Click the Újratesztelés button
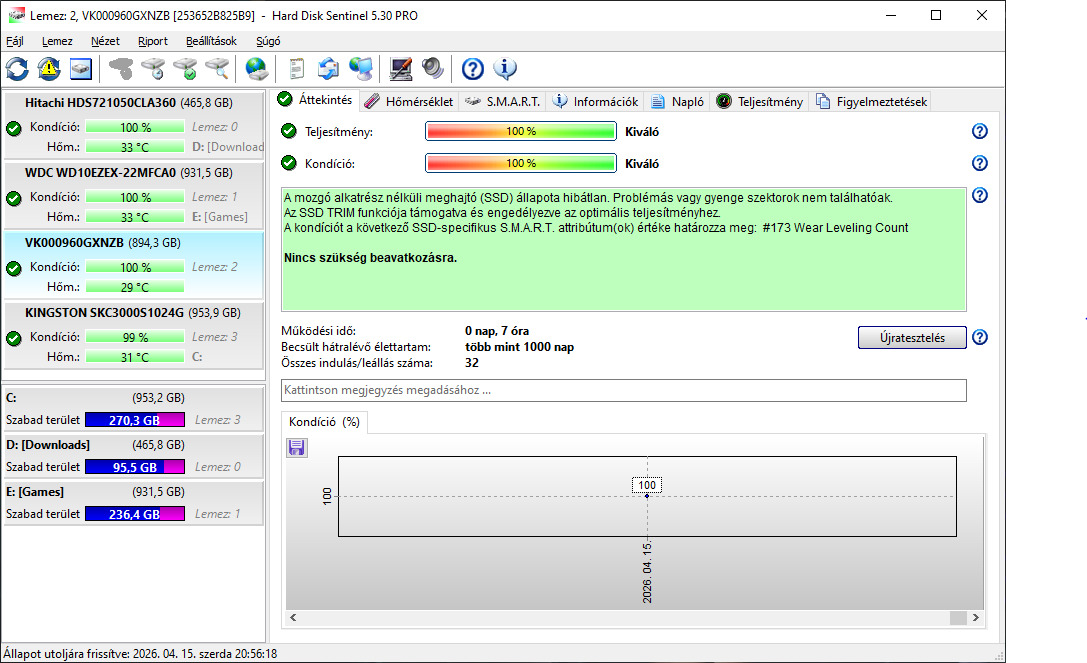The width and height of the screenshot is (1087, 663). point(912,338)
